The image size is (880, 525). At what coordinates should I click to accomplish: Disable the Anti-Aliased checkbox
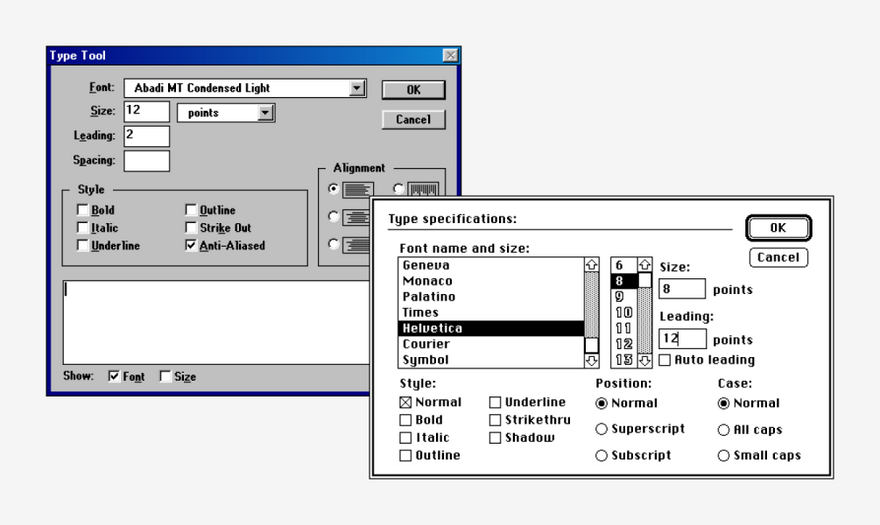coord(191,245)
